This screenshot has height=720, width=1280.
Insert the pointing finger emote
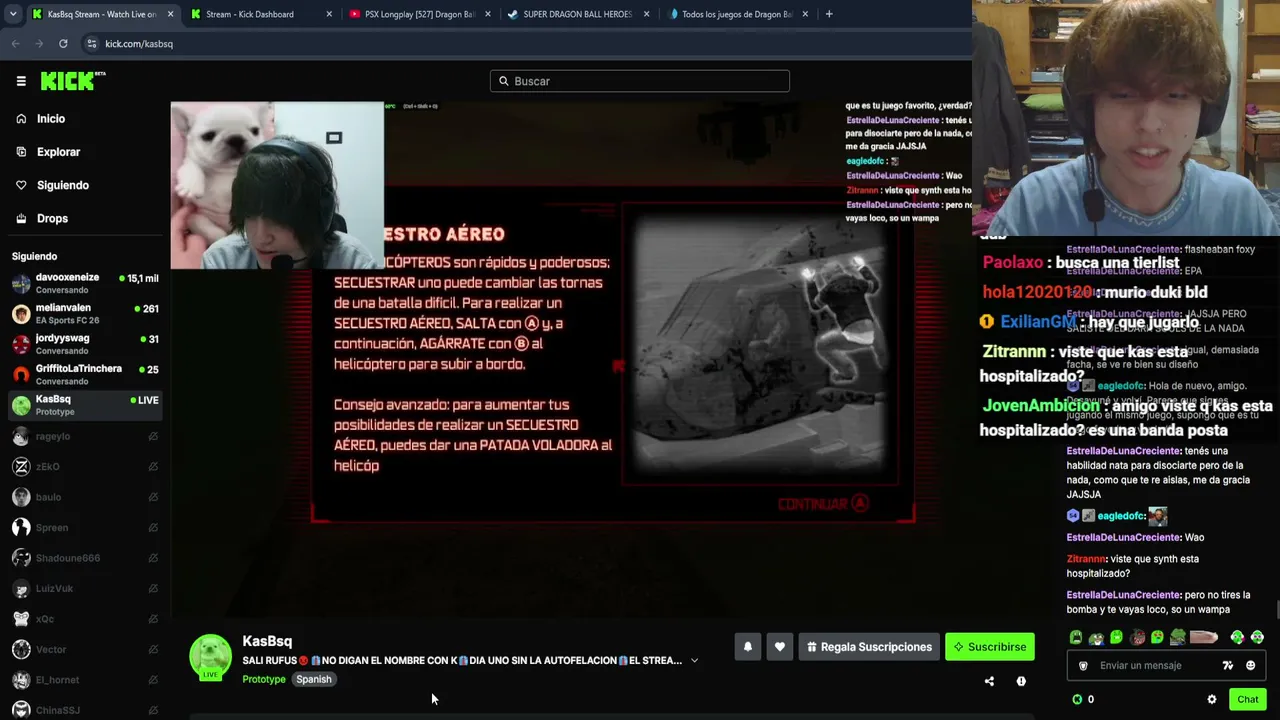click(1204, 637)
